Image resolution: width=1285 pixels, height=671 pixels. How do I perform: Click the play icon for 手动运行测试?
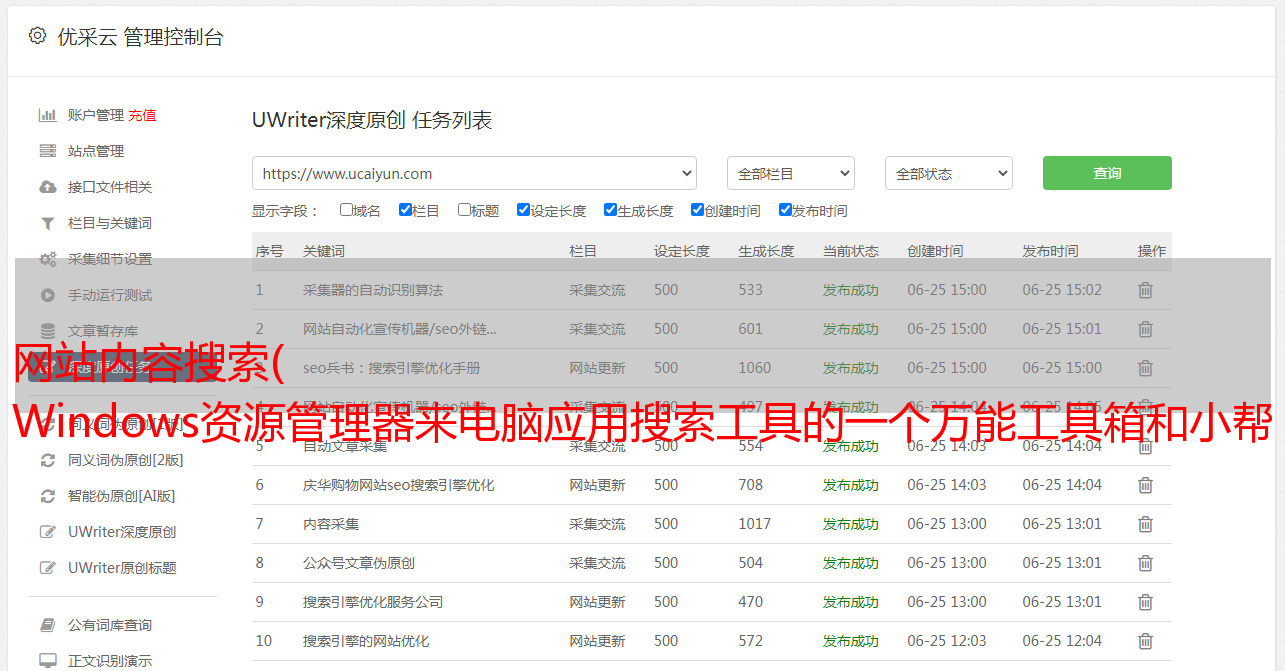click(x=47, y=295)
